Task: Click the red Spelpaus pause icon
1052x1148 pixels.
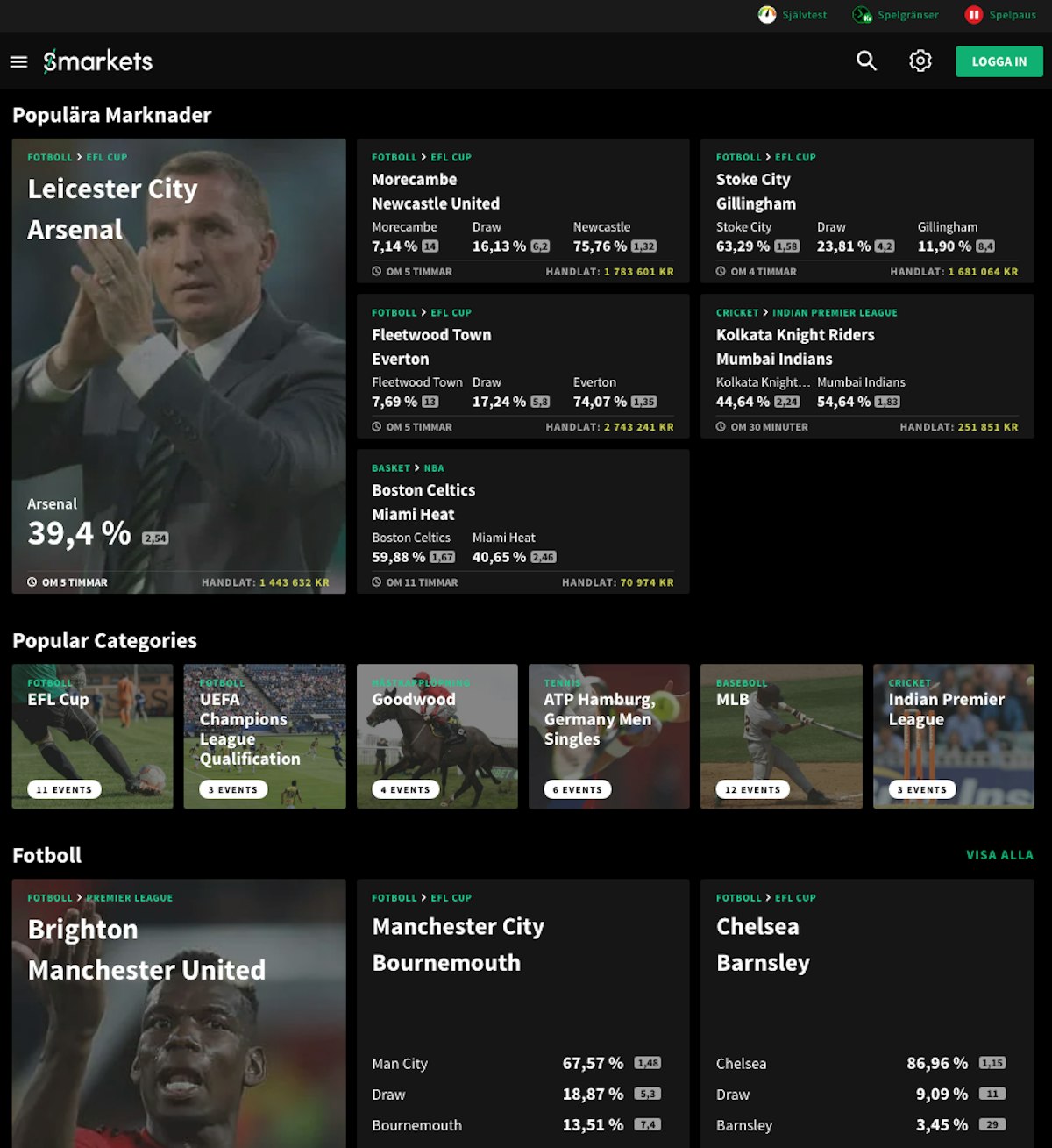Action: [x=973, y=15]
